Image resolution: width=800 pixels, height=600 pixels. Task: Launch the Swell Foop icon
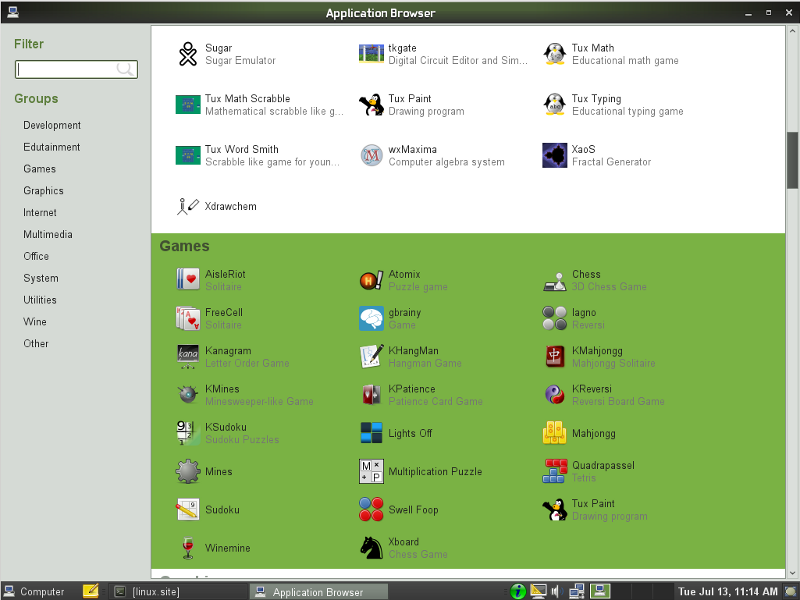point(371,509)
